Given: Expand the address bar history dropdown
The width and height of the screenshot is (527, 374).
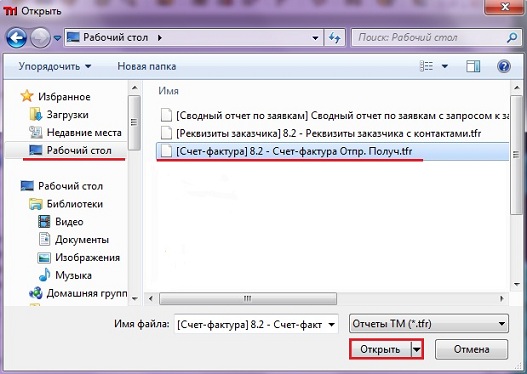Looking at the screenshot, I should coord(315,38).
